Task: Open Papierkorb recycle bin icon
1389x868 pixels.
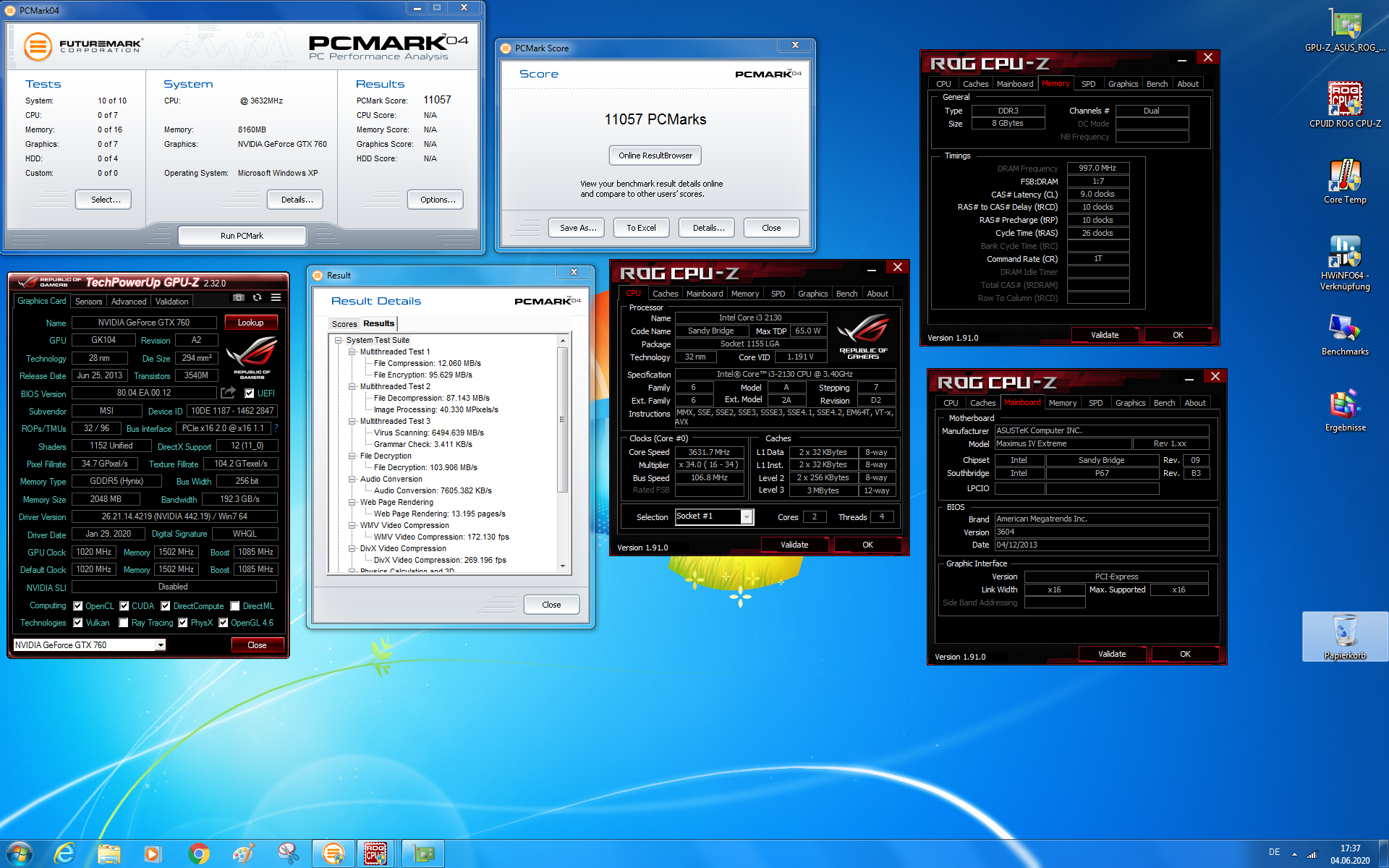Action: point(1345,637)
